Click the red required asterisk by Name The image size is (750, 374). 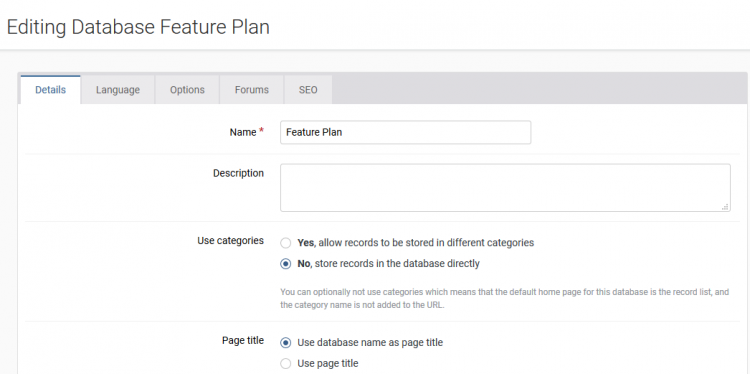261,131
